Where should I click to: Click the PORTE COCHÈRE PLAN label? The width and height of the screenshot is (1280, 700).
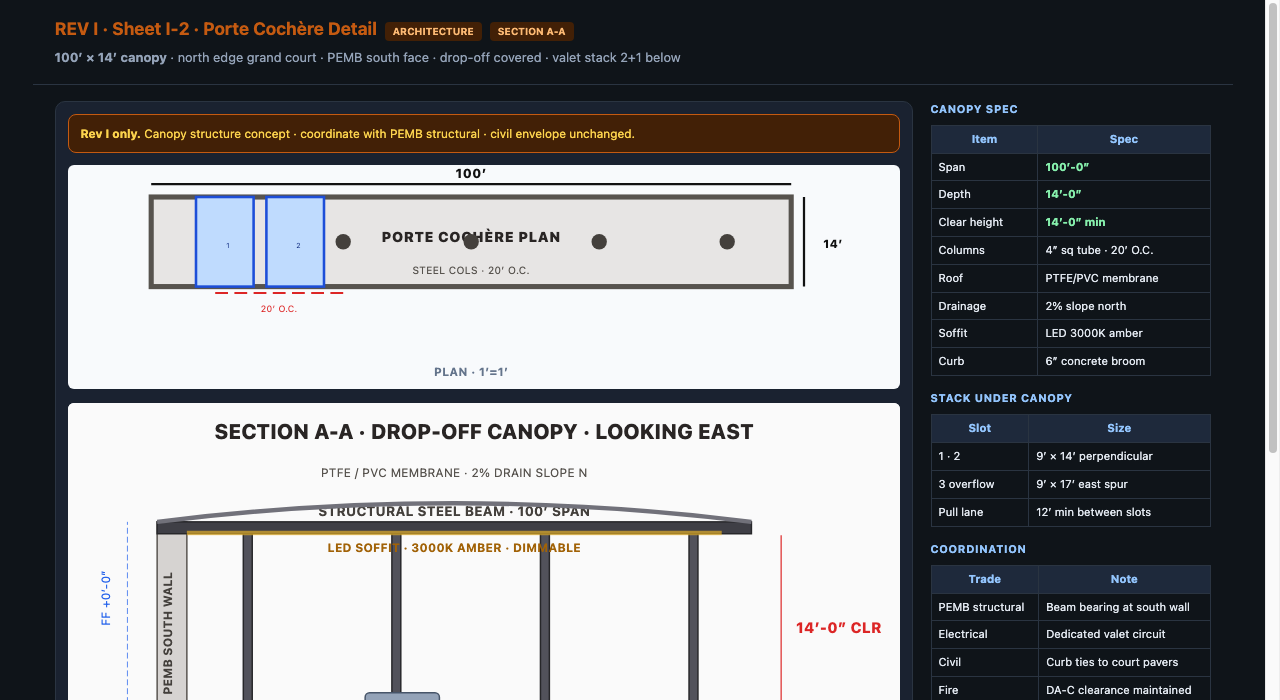[471, 238]
